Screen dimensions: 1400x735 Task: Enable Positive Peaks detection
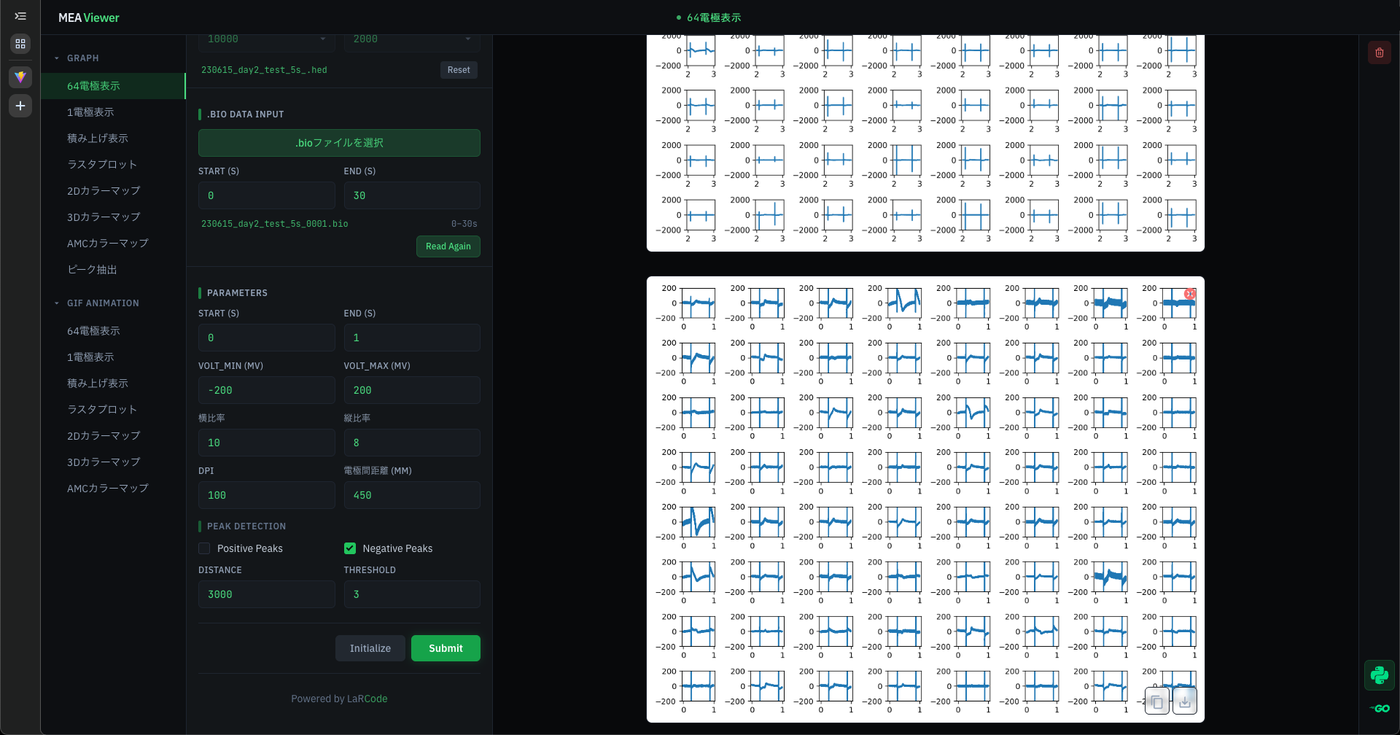coord(204,548)
